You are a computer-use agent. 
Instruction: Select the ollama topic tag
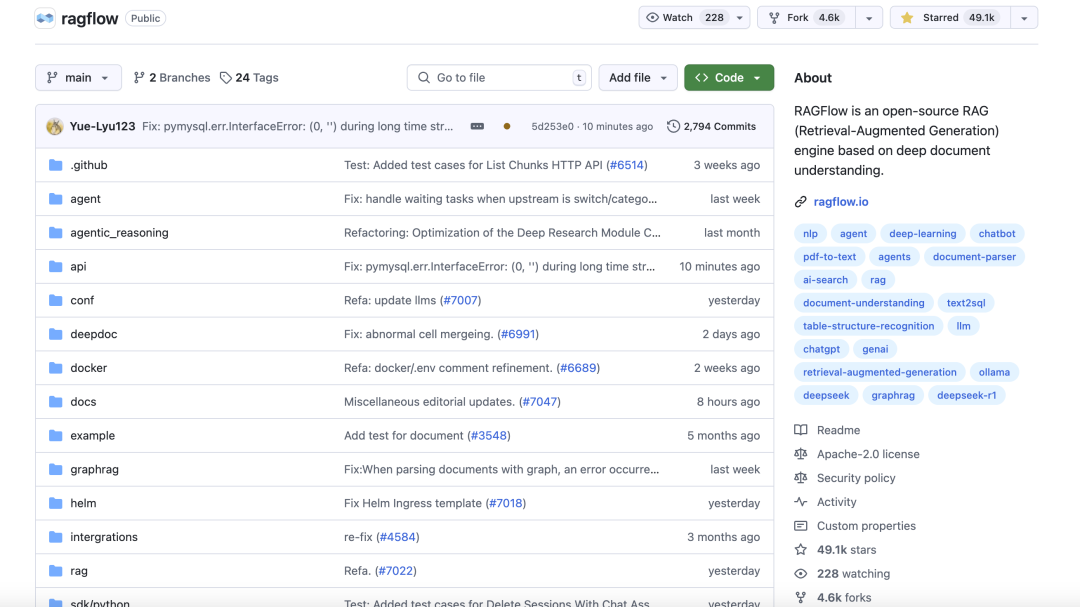[x=994, y=372]
